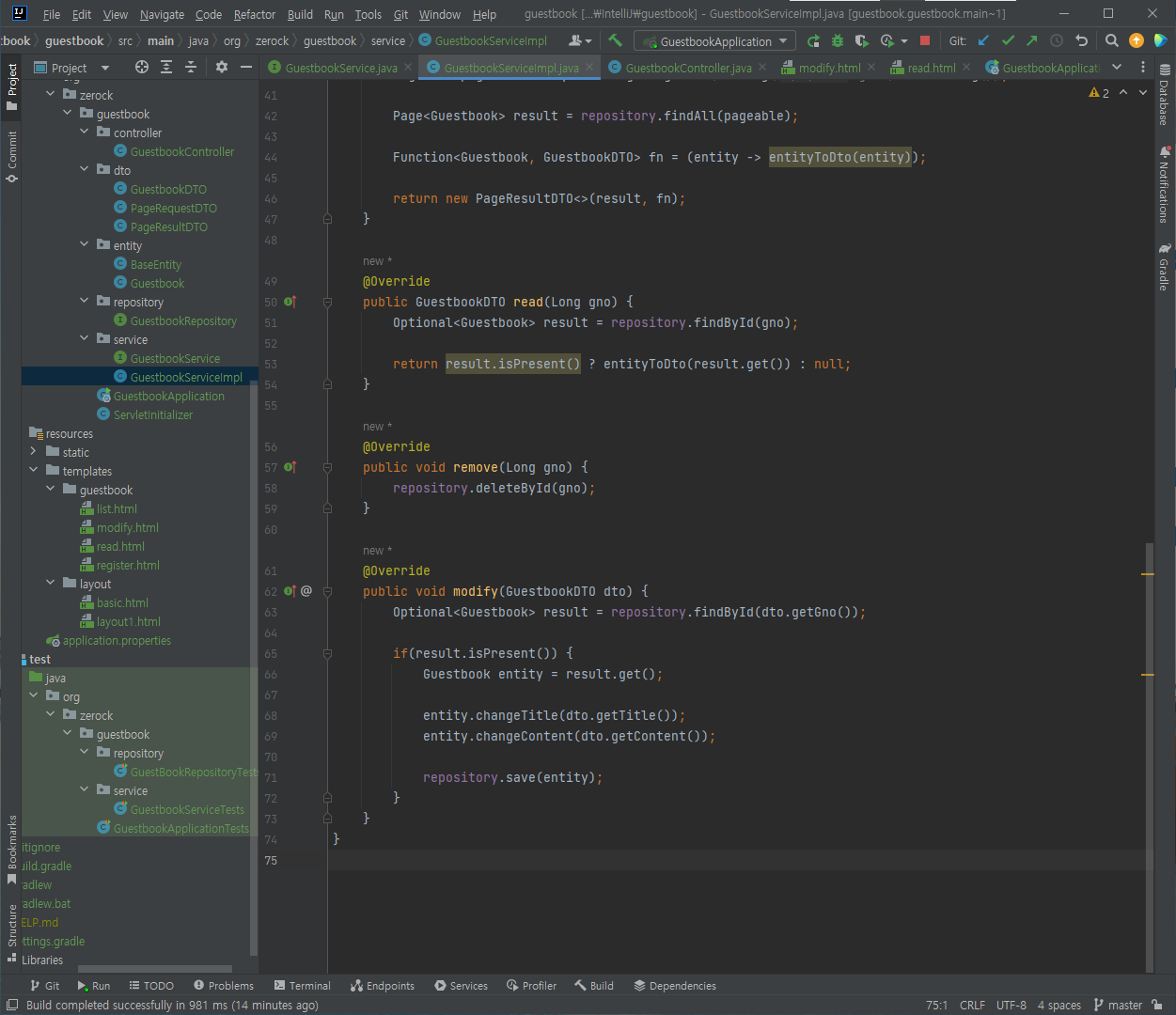
Task: Click Expand All in Project panel
Action: click(x=166, y=67)
